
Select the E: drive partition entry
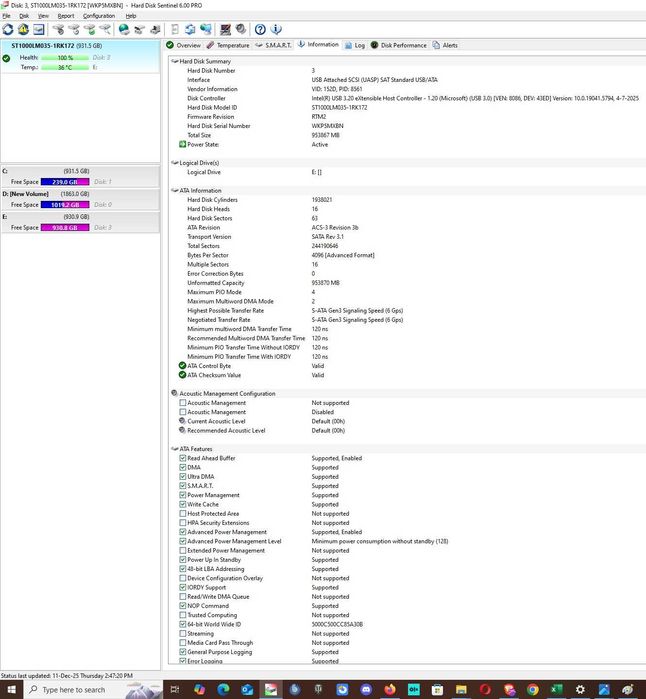point(80,222)
